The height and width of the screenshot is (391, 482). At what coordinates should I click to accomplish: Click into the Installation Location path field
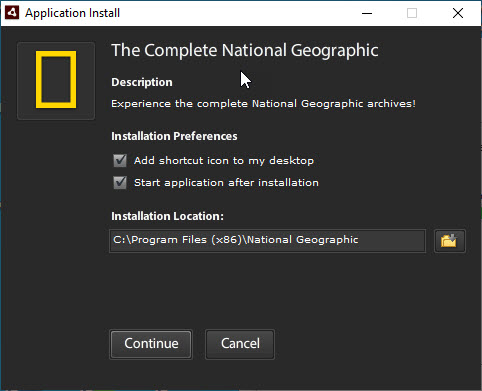tap(268, 241)
